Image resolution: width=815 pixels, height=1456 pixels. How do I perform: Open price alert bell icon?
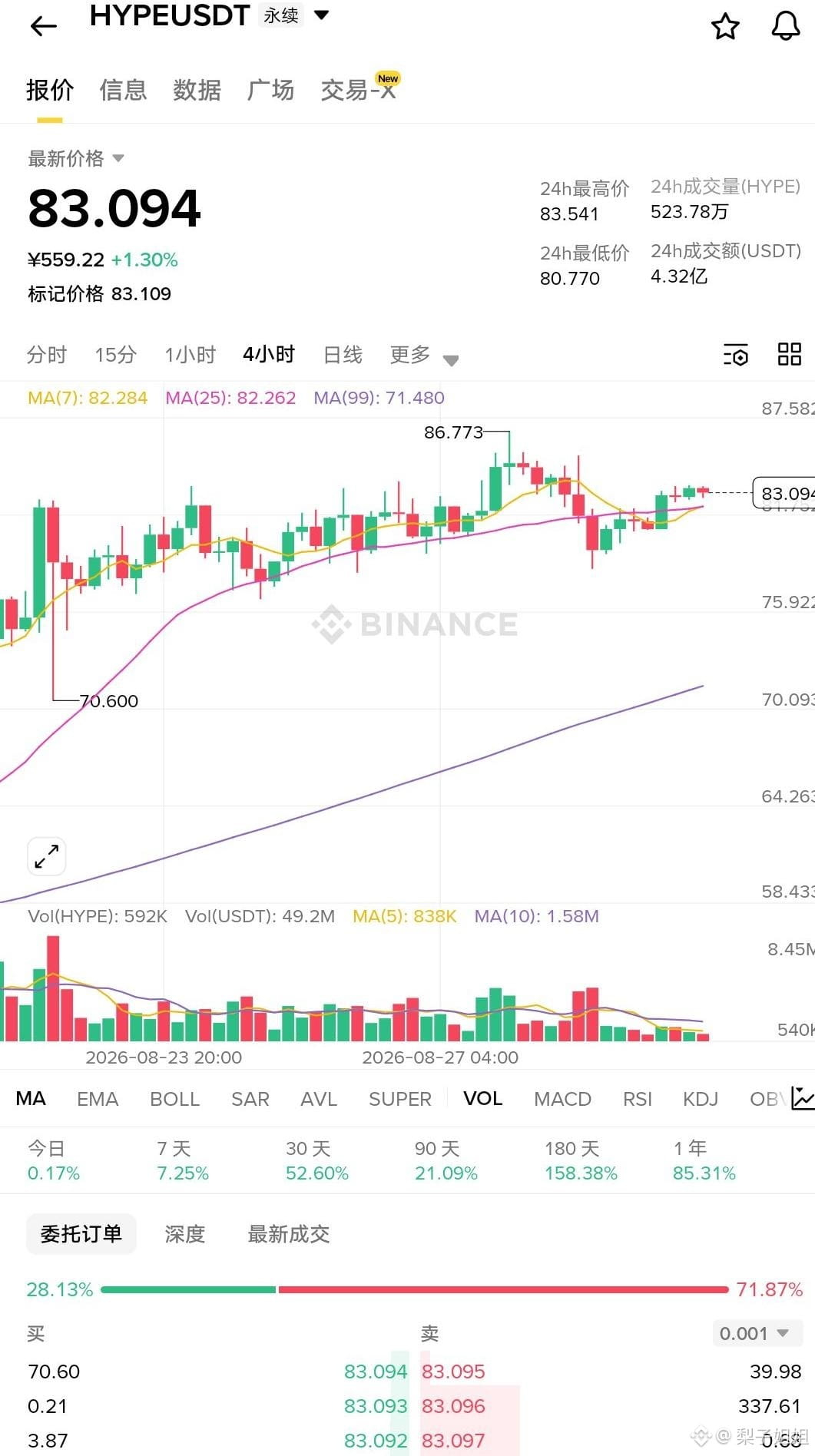pos(785,26)
